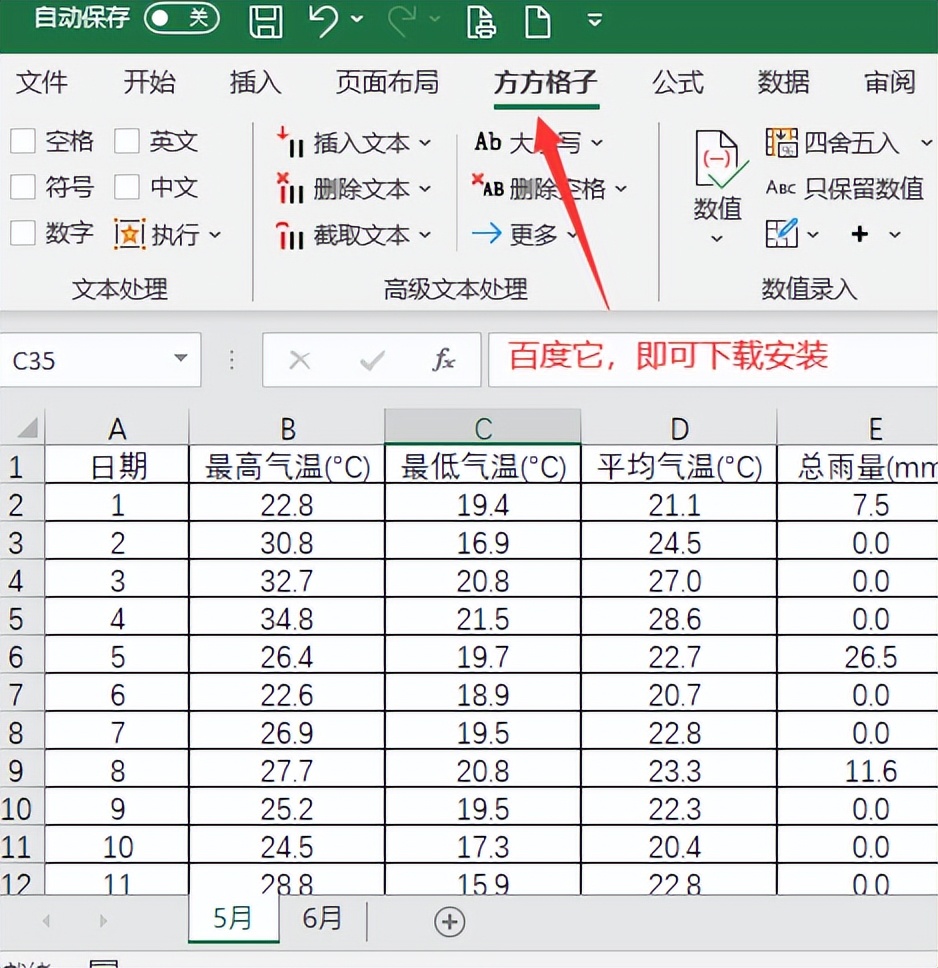938x968 pixels.
Task: Click the new sheet plus button
Action: (x=449, y=921)
